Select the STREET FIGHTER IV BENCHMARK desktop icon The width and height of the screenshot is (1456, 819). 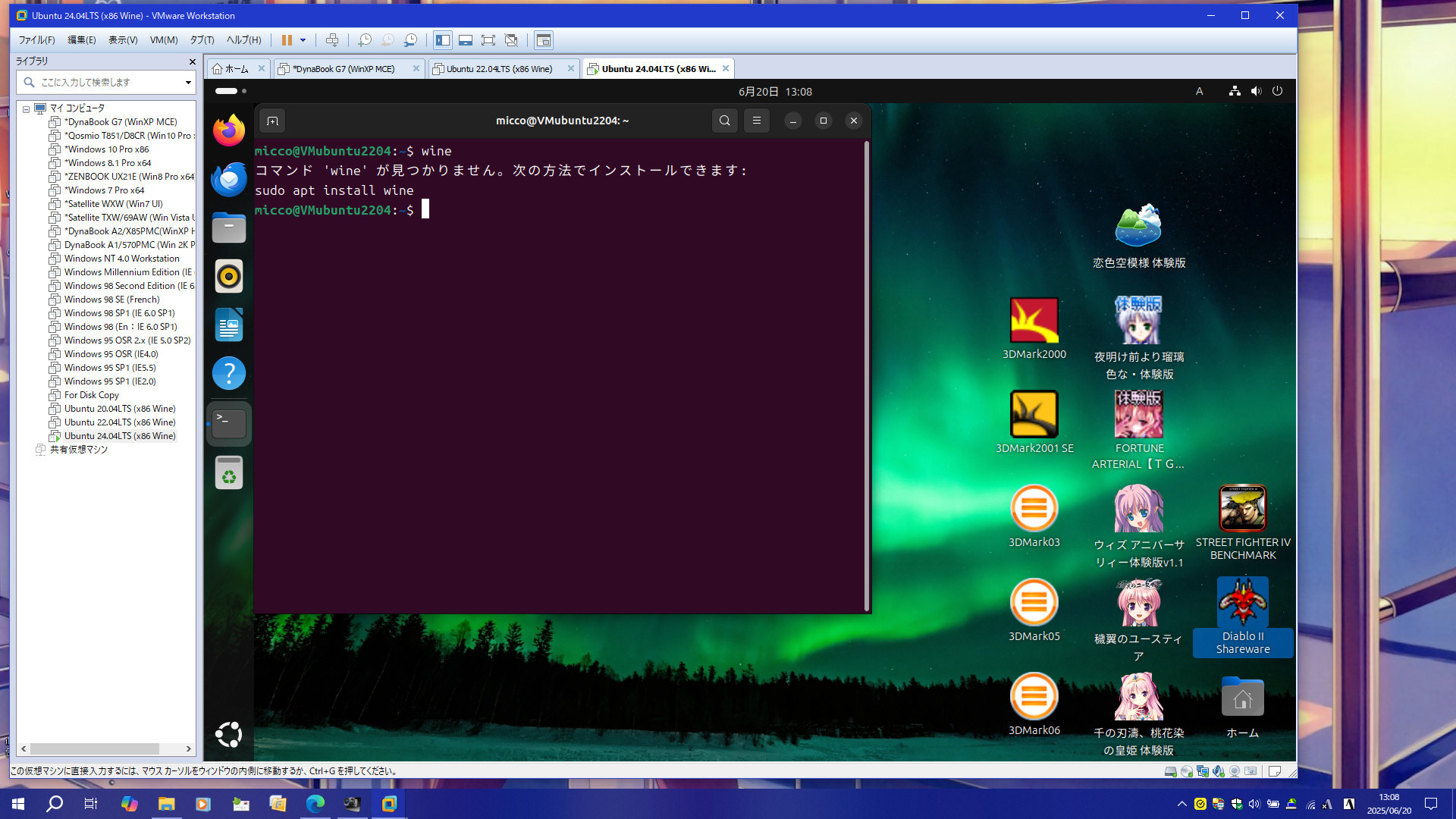pyautogui.click(x=1242, y=522)
